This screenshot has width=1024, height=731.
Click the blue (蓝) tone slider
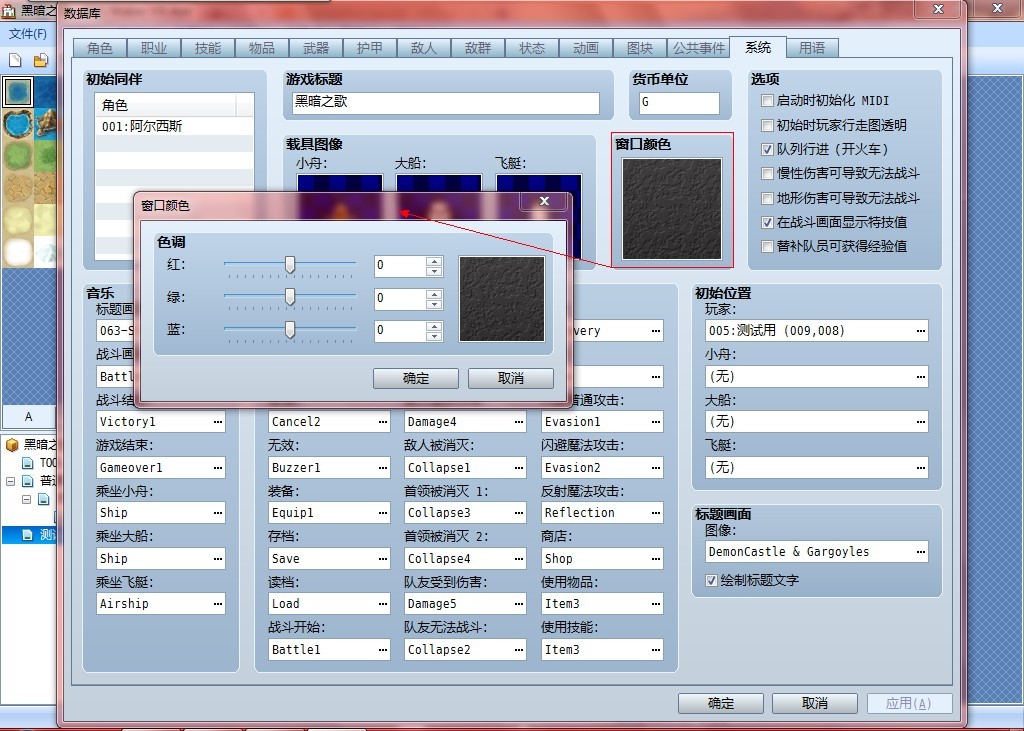290,330
